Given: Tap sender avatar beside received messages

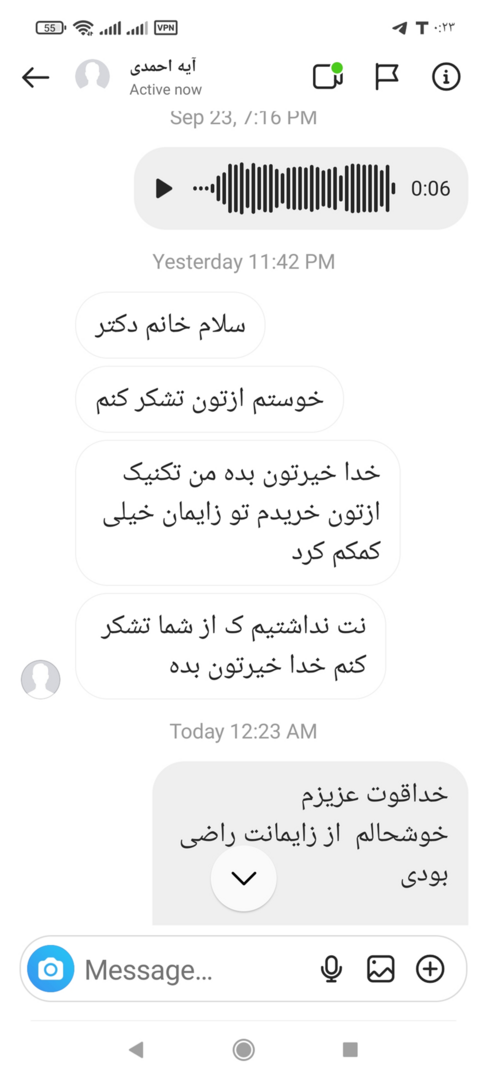Looking at the screenshot, I should (x=41, y=679).
